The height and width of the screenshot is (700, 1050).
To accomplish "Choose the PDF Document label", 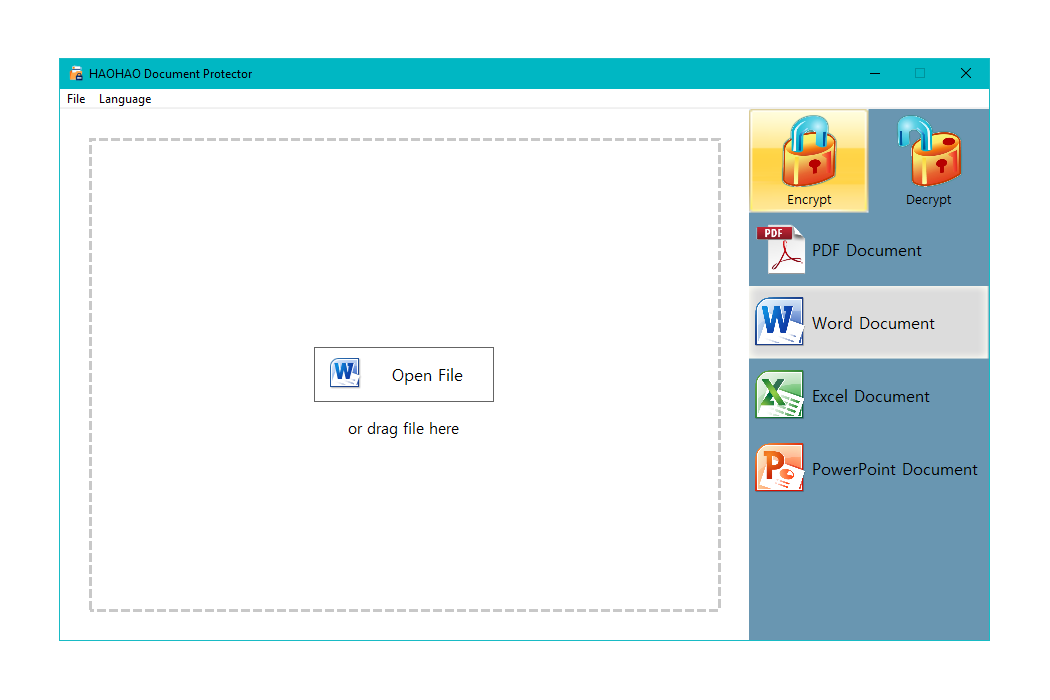I will pos(867,251).
